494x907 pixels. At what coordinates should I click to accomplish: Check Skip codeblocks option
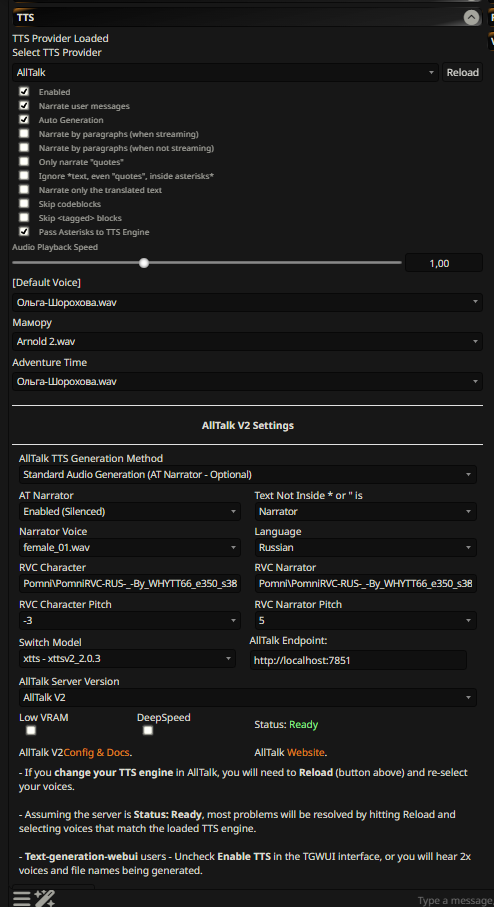point(24,204)
